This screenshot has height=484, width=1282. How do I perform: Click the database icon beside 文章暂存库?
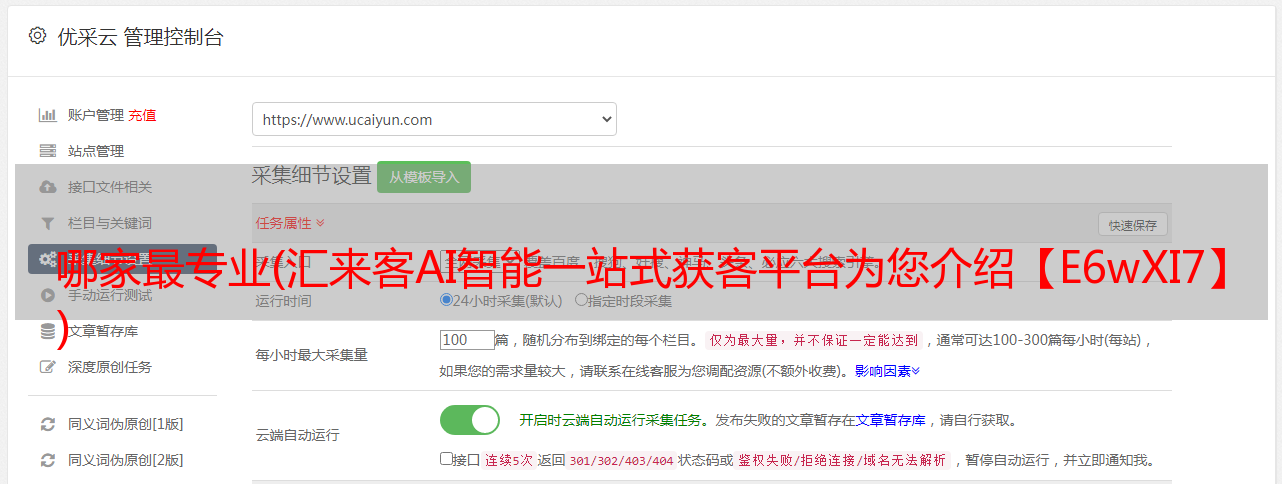coord(47,331)
